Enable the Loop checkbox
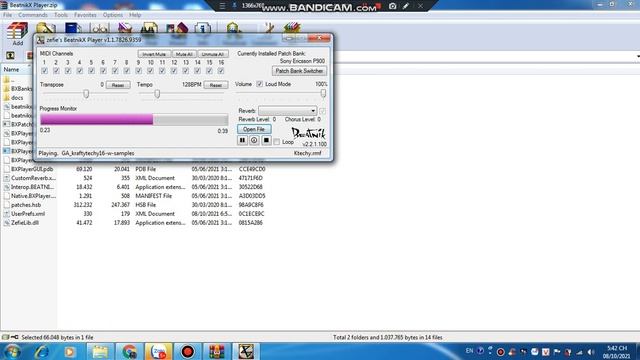The width and height of the screenshot is (640, 360). (x=277, y=142)
